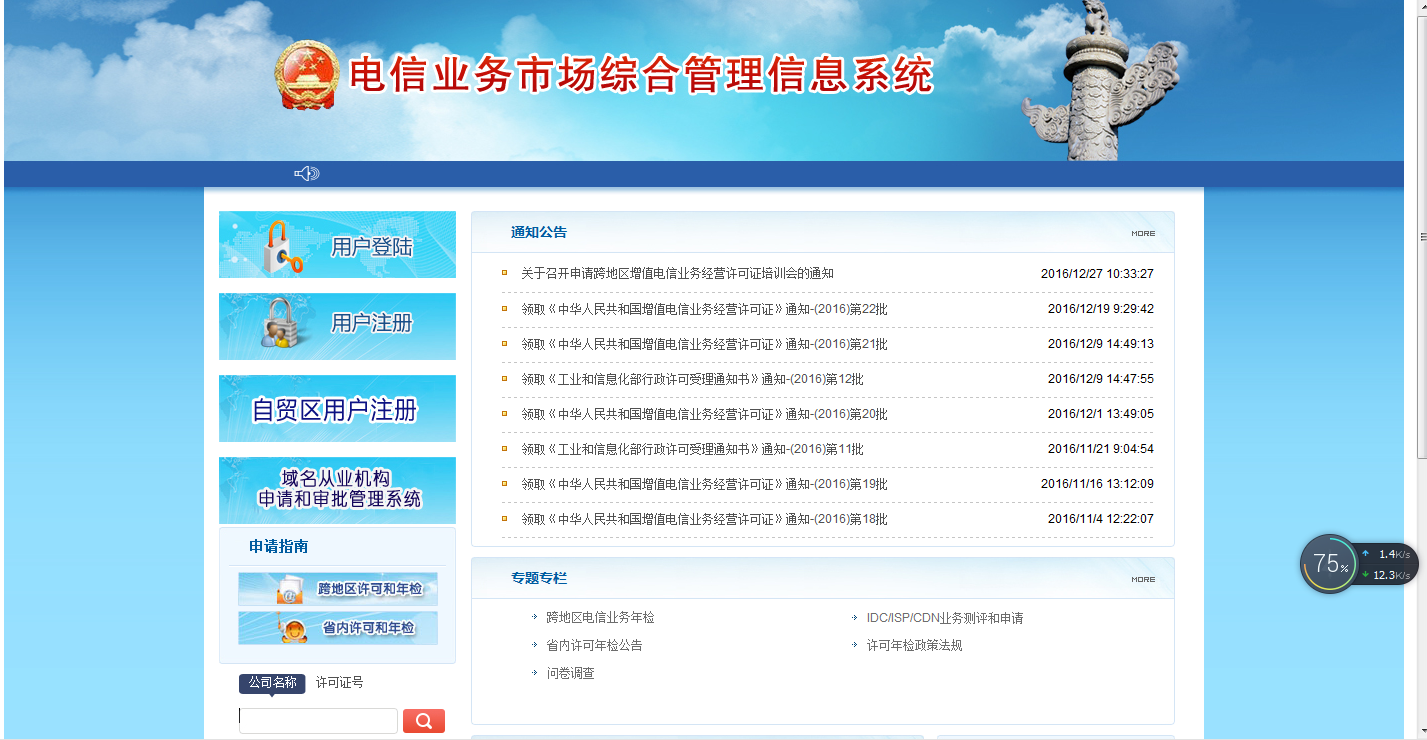The height and width of the screenshot is (740, 1427).
Task: Open the 用户登陆 login banner
Action: tap(337, 245)
